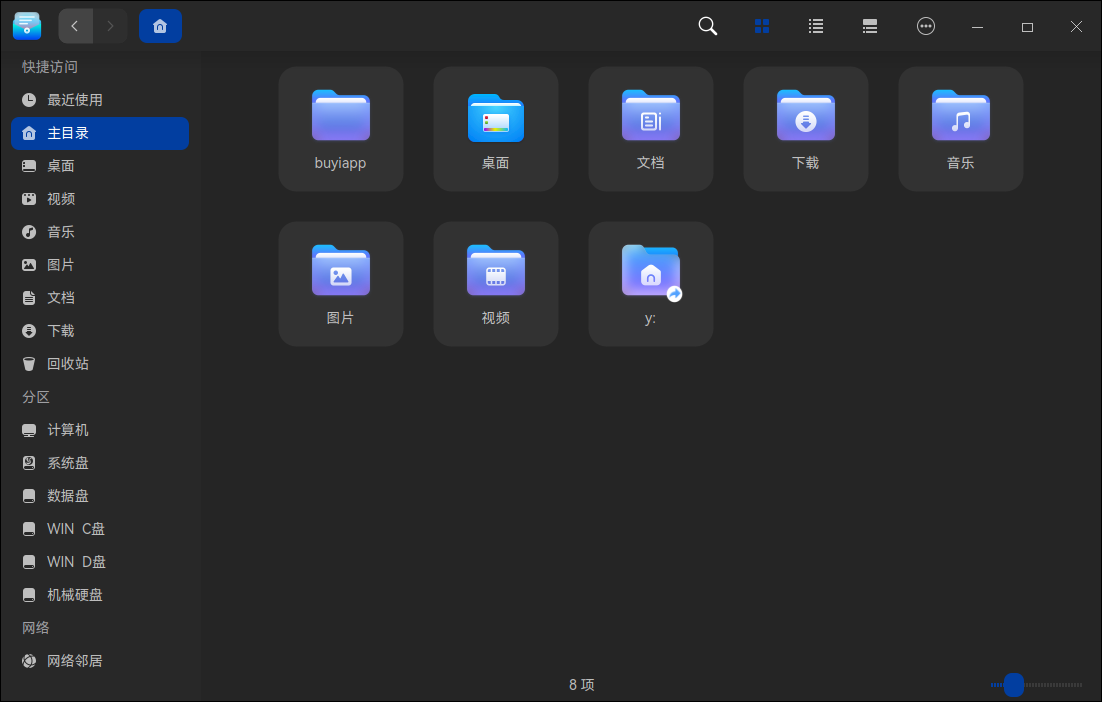Select the 桌面 folder icon in main area
The height and width of the screenshot is (702, 1102).
coord(496,129)
